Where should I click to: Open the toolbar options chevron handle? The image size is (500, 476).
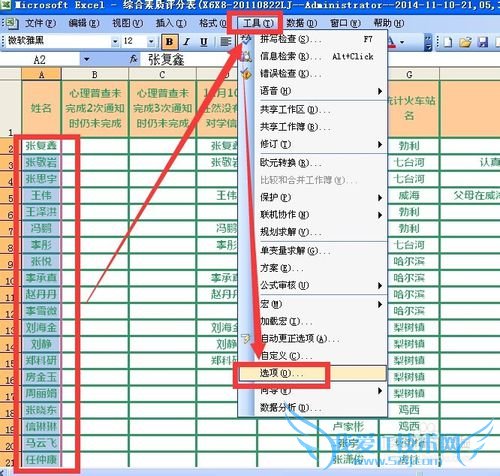(428, 42)
